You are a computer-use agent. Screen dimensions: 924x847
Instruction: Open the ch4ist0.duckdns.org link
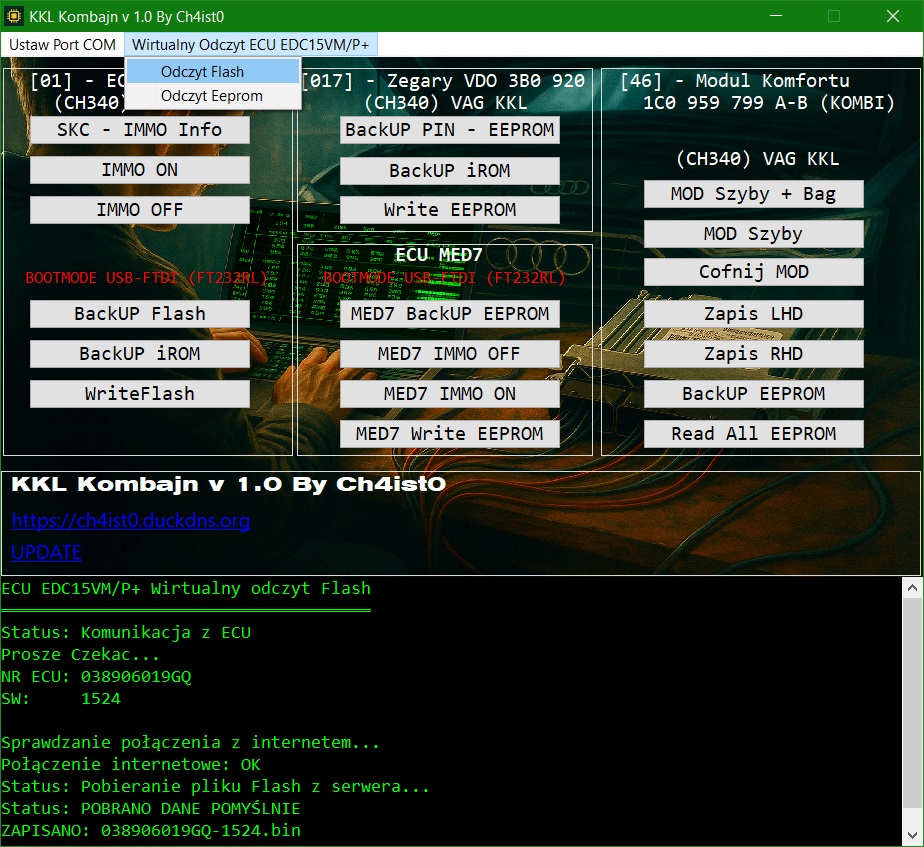coord(131,521)
